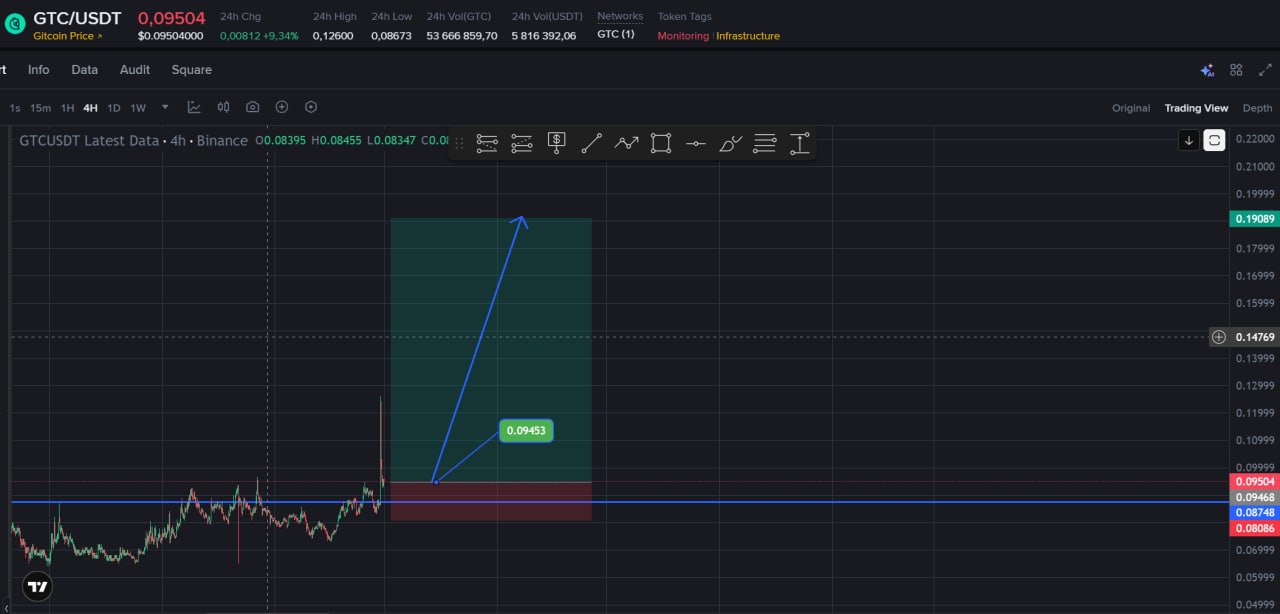Click the 24h Vol(GTC) value 53 666 859,70

[462, 35]
